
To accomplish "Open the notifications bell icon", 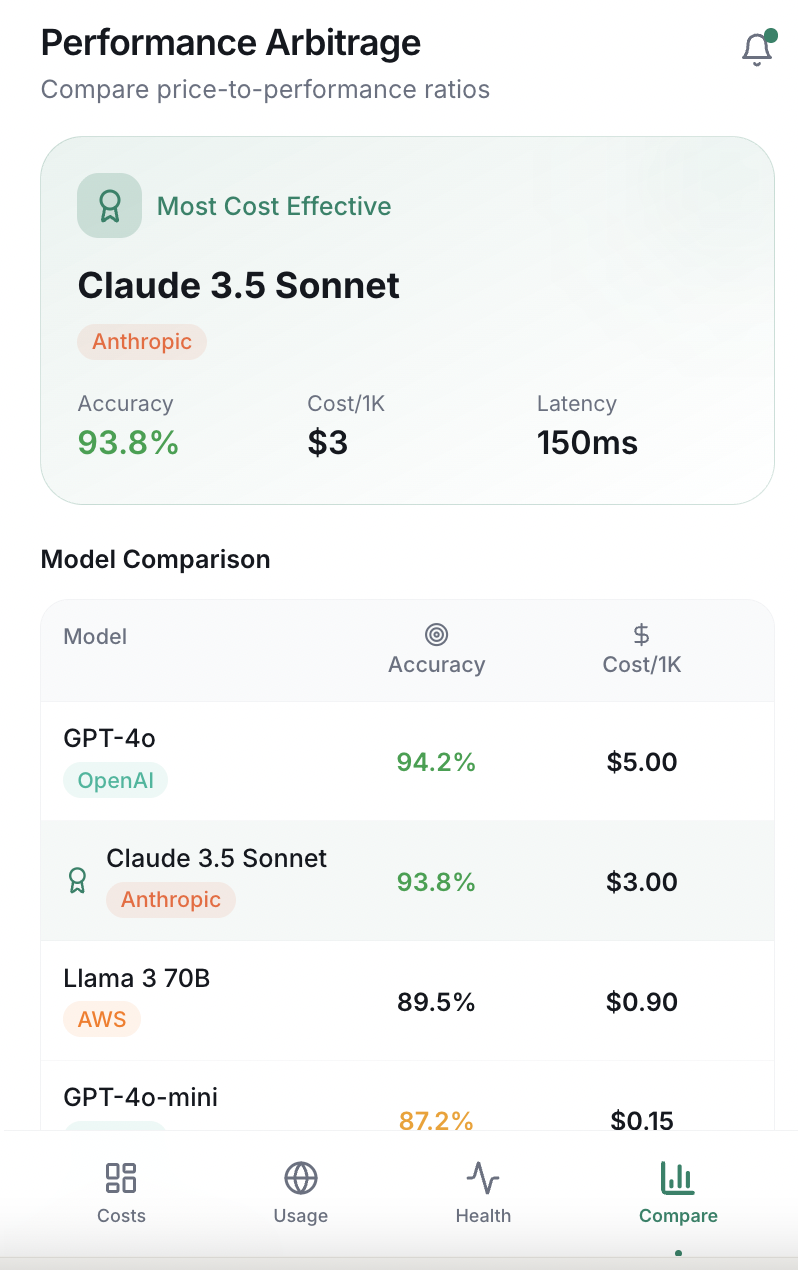I will tap(757, 49).
